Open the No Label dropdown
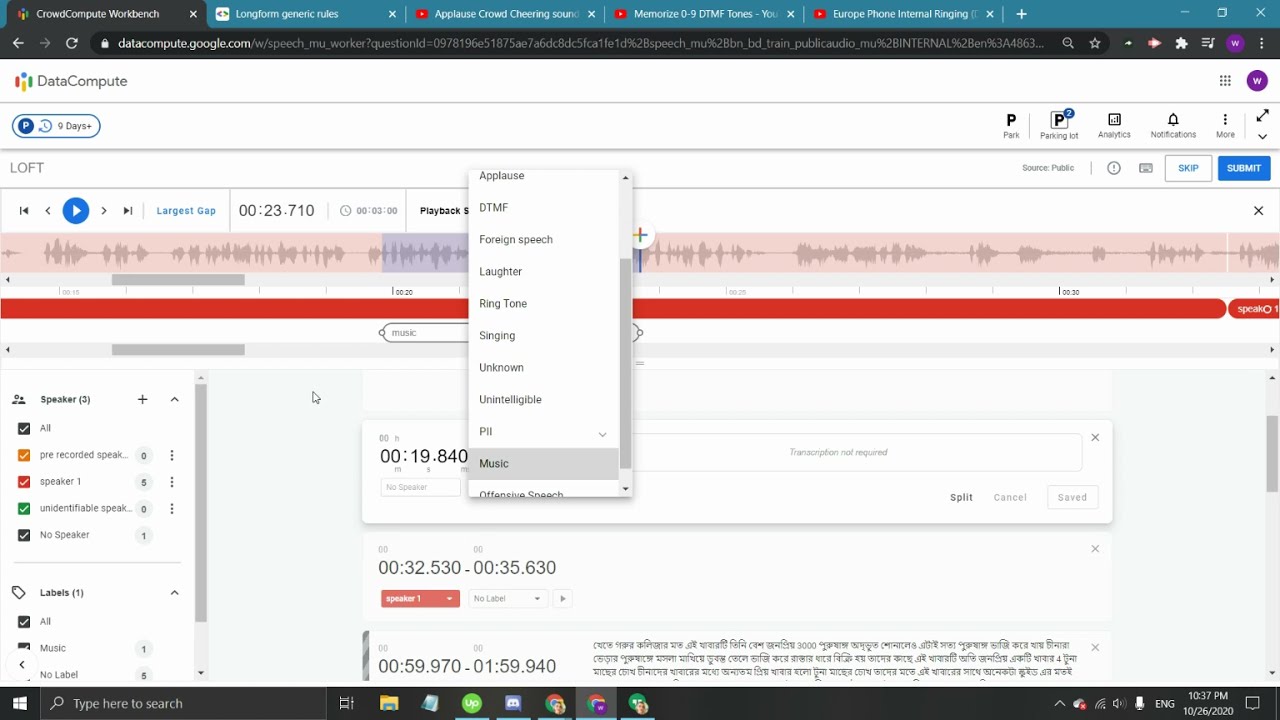This screenshot has height=720, width=1280. point(507,598)
